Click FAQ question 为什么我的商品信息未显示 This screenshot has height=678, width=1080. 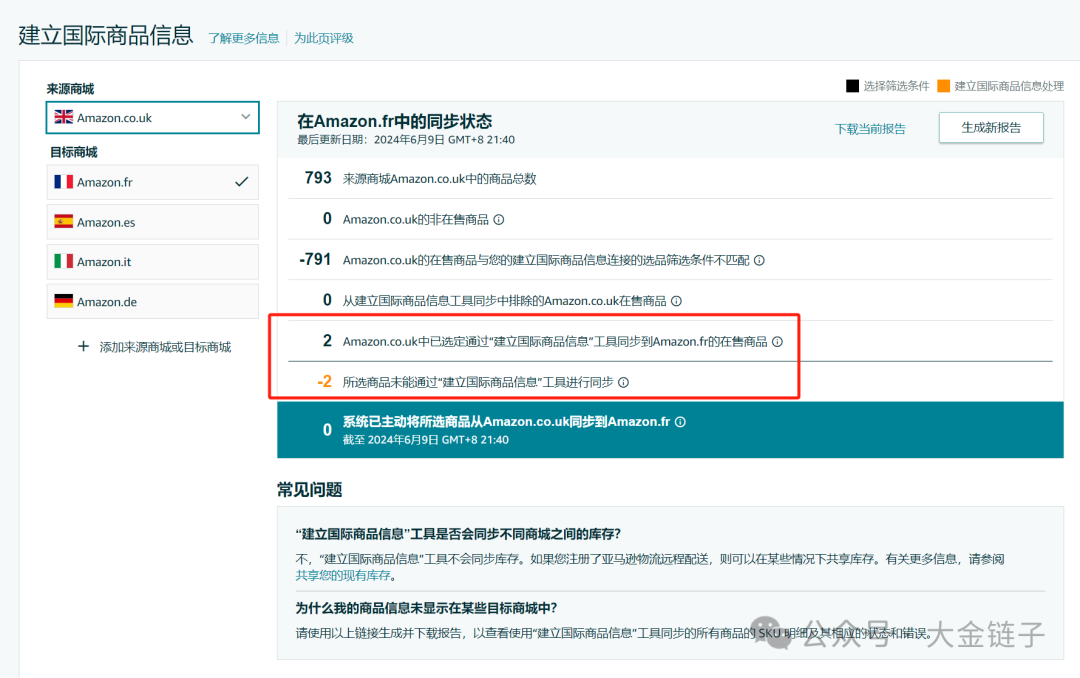pos(426,608)
